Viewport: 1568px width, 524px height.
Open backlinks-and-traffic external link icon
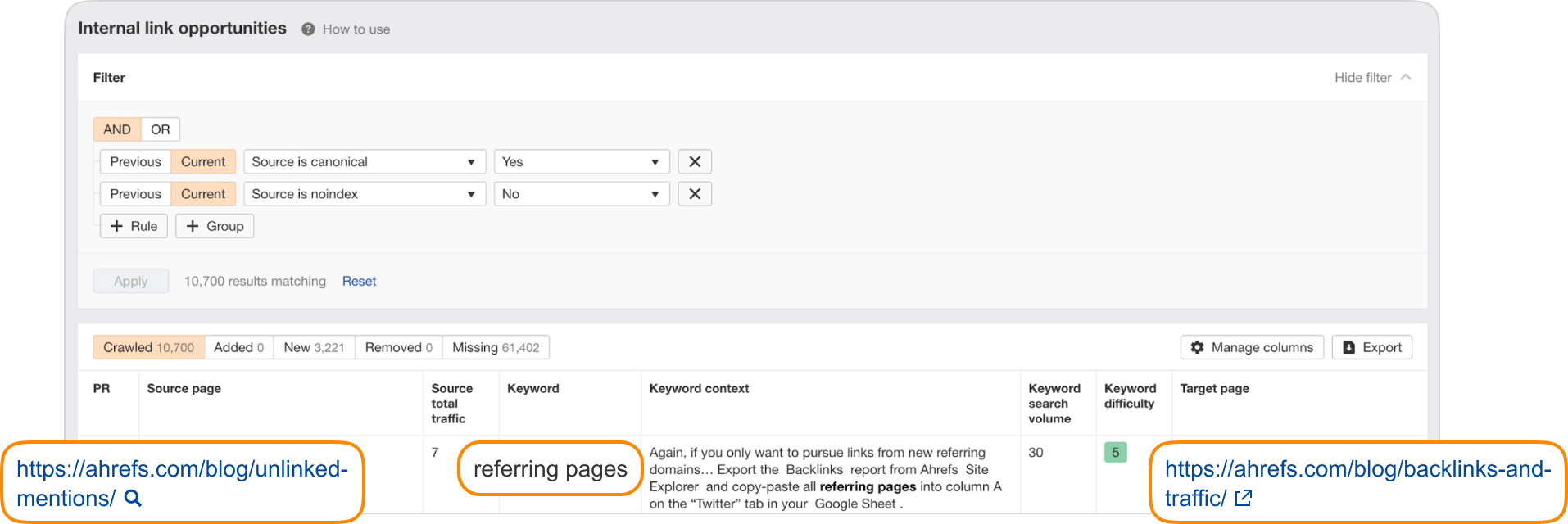[1243, 498]
